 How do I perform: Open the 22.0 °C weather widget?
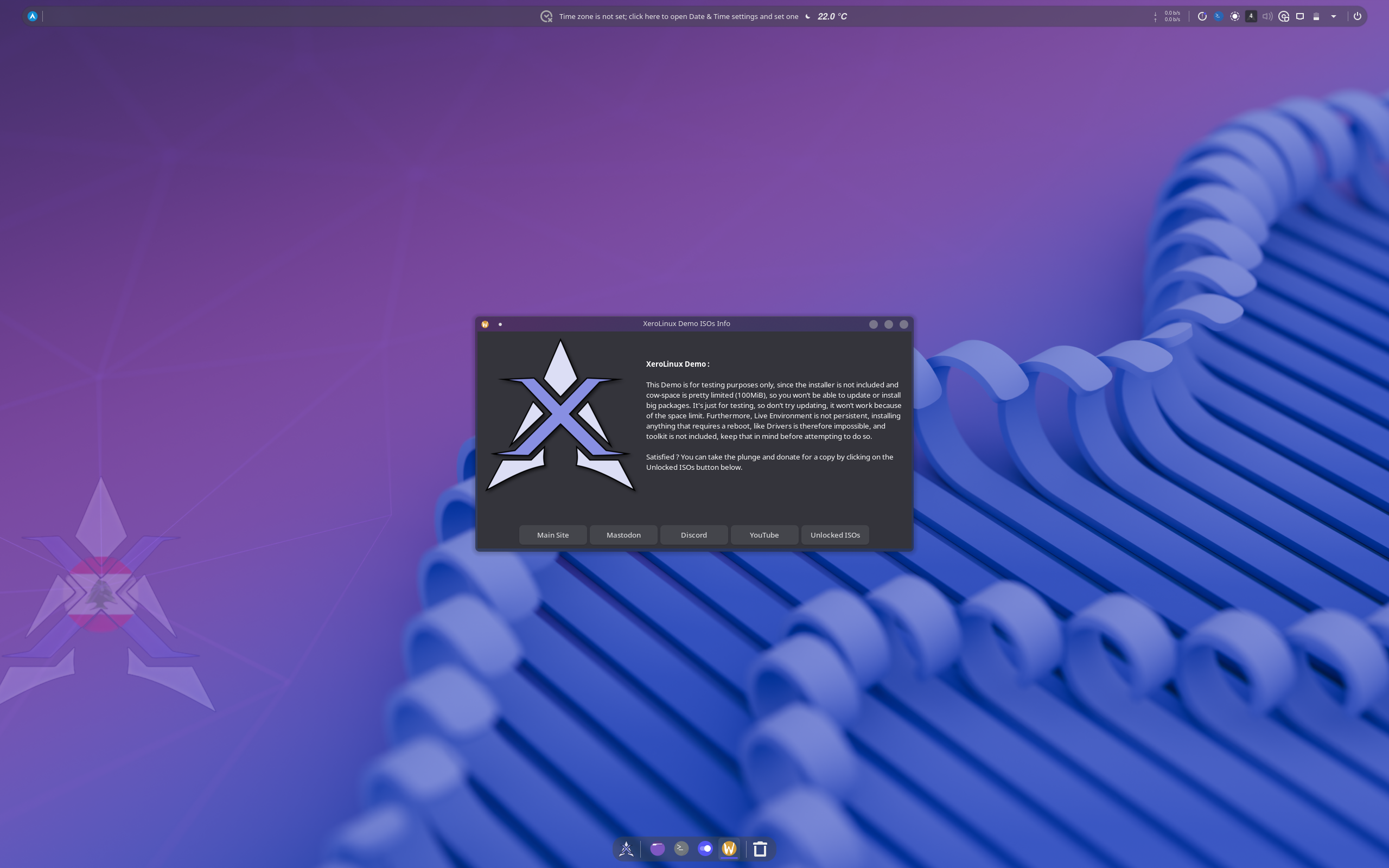826,16
